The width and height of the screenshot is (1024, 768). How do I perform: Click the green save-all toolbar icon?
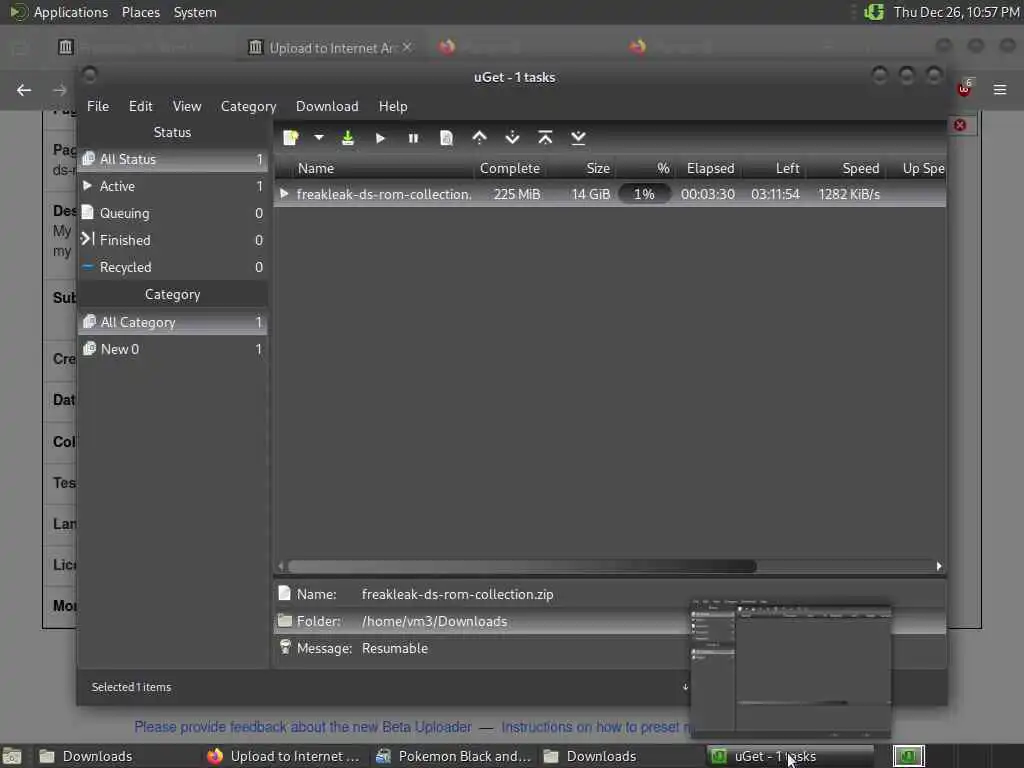click(348, 138)
